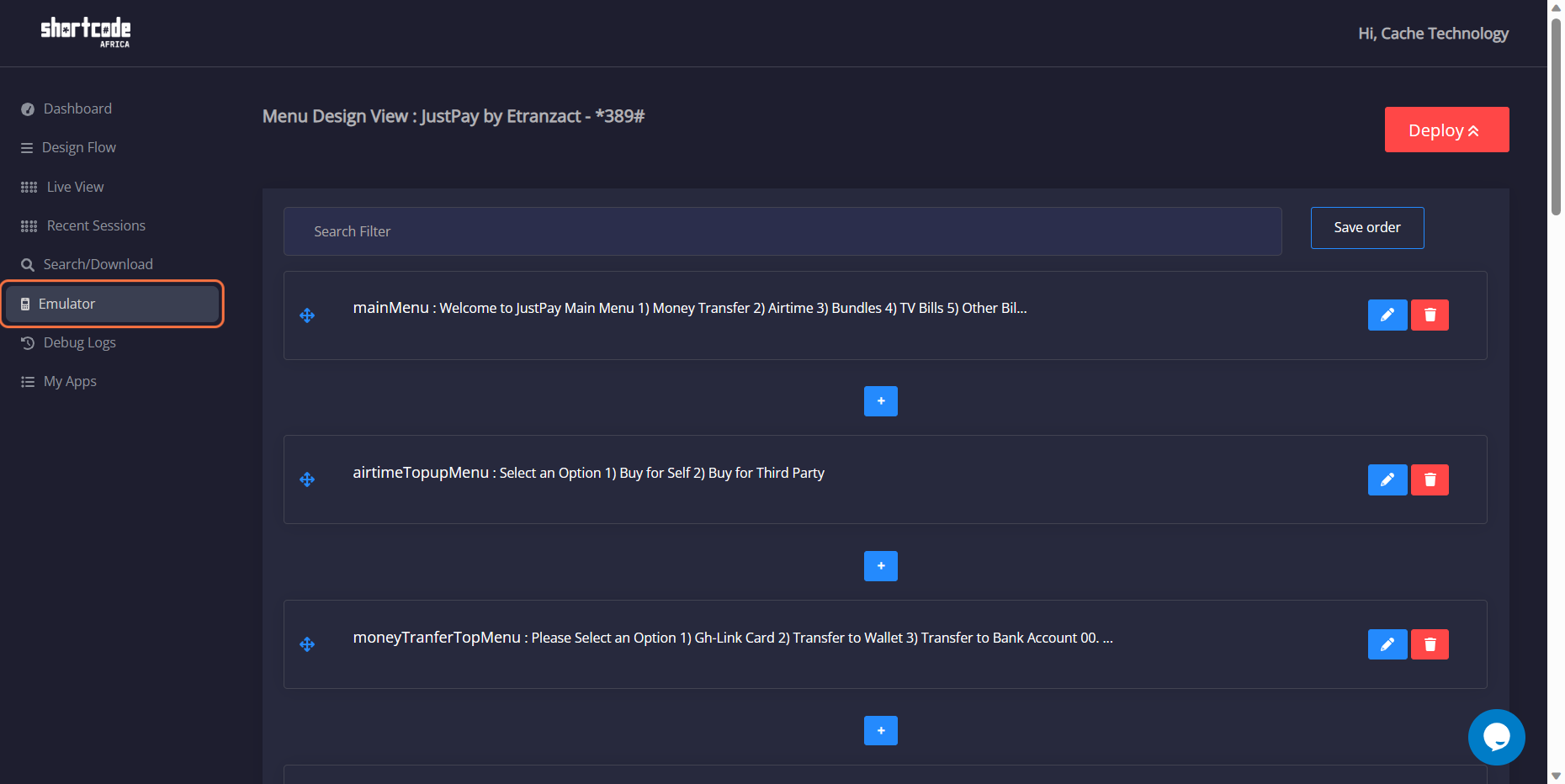The height and width of the screenshot is (784, 1565).
Task: Add menu after mainMenu with plus button
Action: click(880, 401)
